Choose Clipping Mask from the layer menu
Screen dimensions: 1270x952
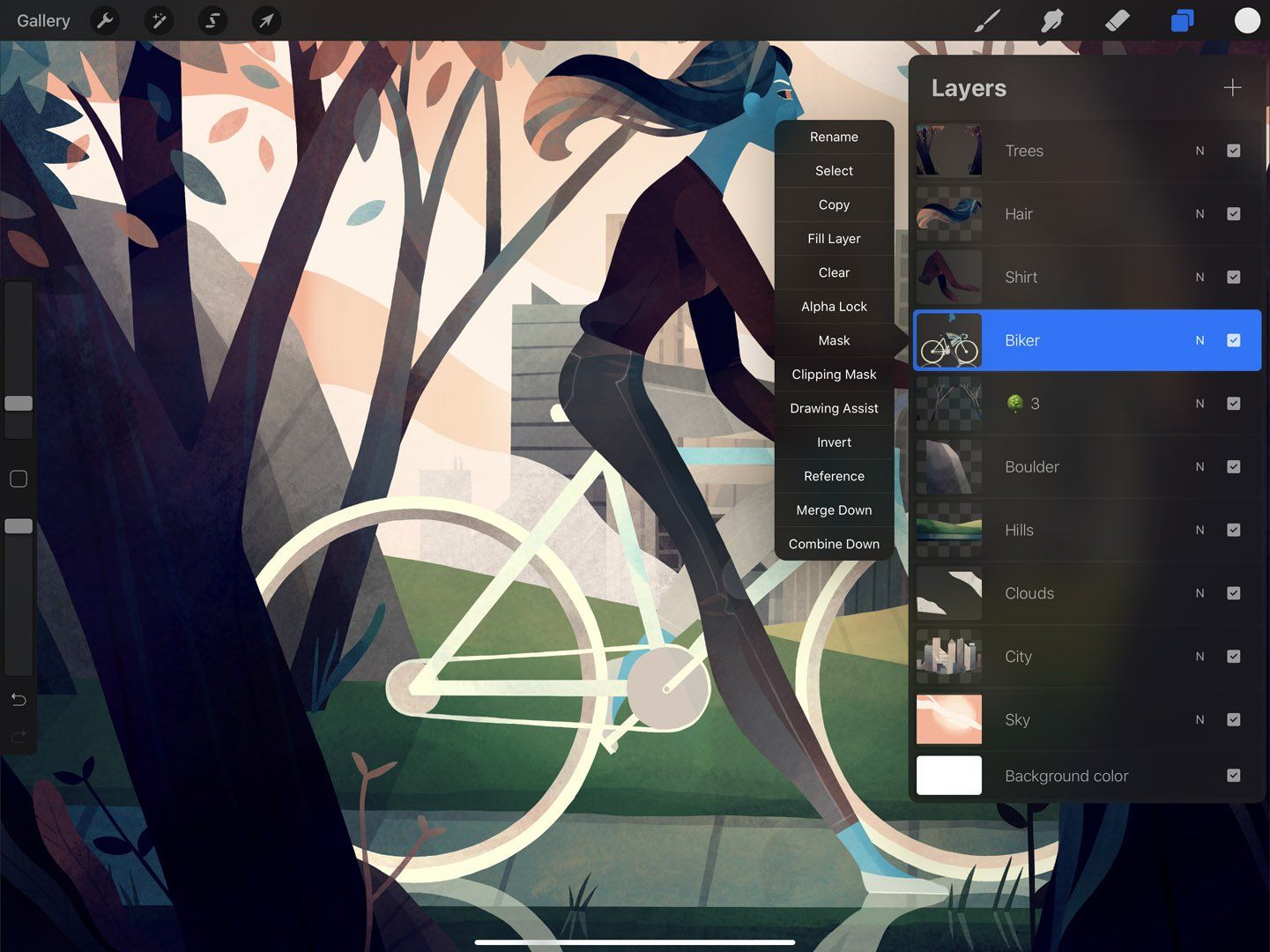(833, 374)
